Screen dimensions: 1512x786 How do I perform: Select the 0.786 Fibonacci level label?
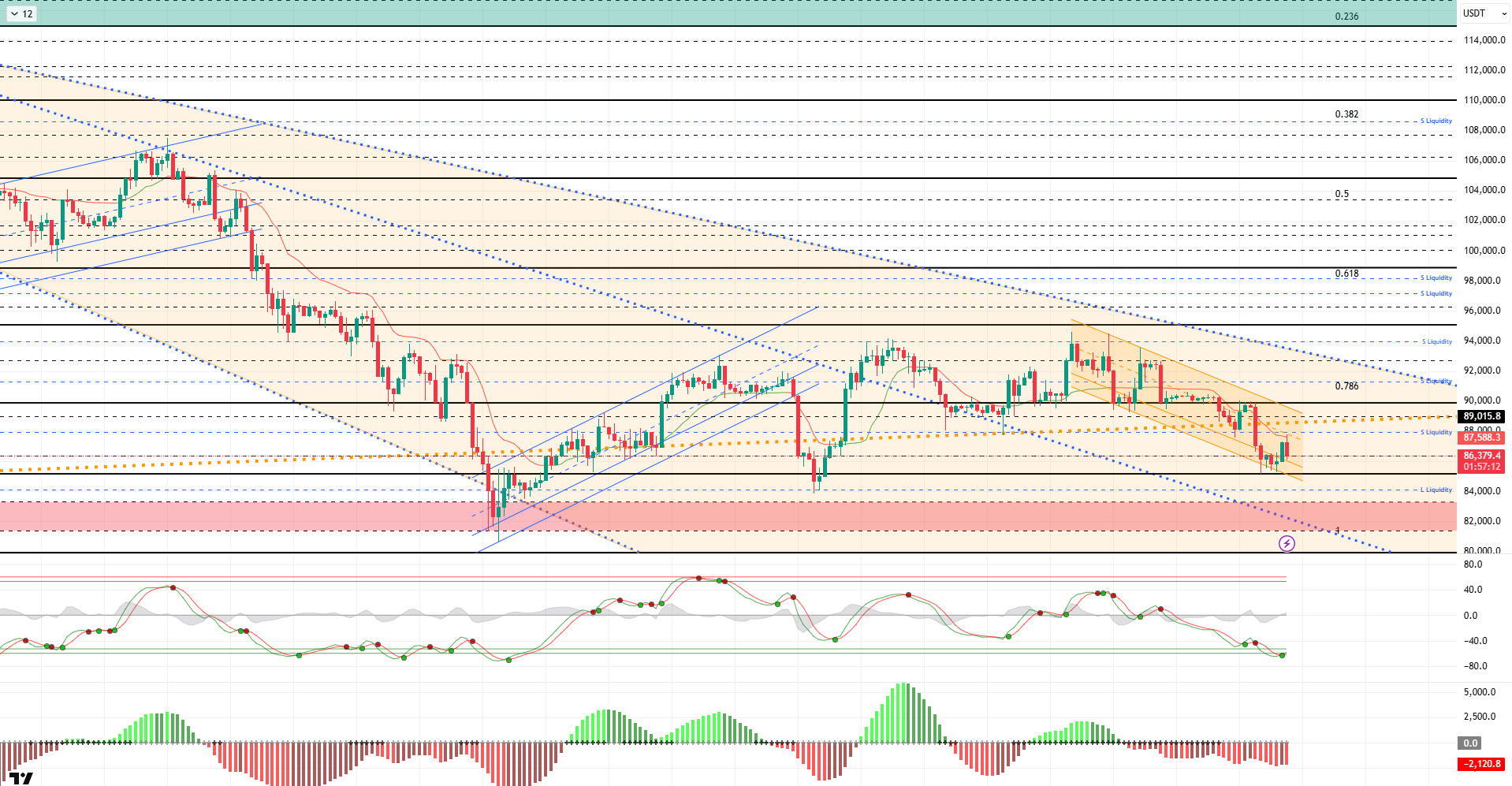(1346, 386)
